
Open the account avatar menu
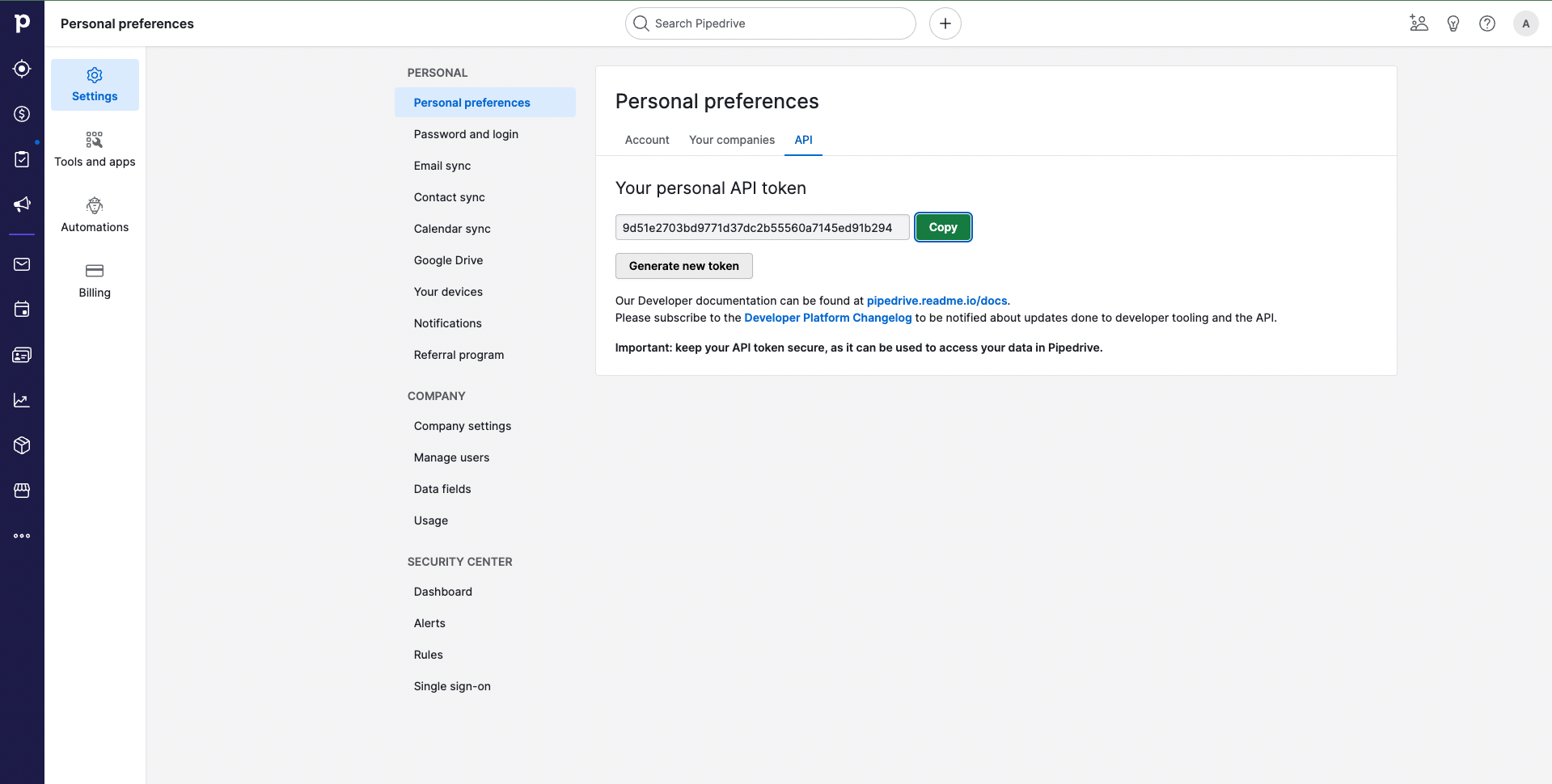(1525, 23)
